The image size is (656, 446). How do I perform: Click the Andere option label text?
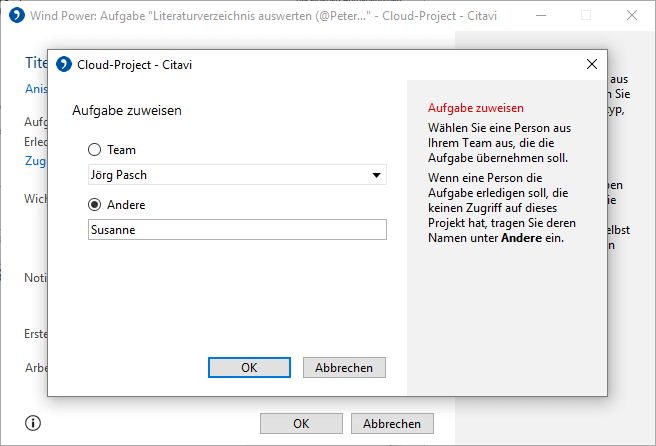(x=126, y=205)
